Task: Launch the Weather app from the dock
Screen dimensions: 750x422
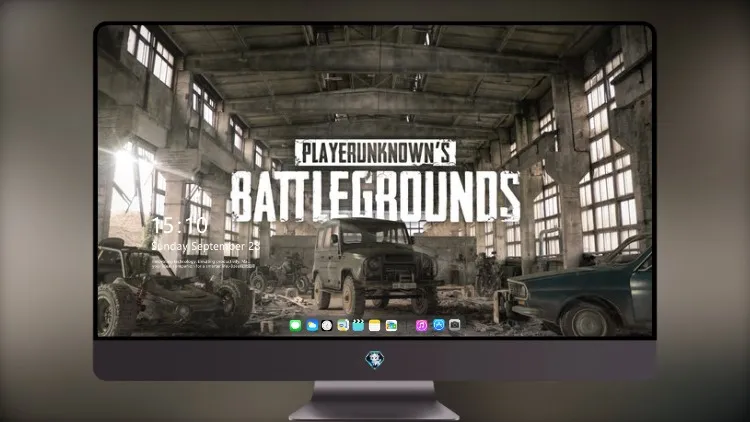Action: [x=312, y=325]
